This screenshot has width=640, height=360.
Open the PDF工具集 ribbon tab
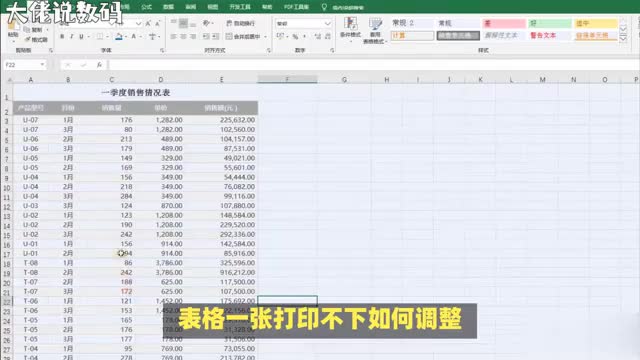(296, 7)
